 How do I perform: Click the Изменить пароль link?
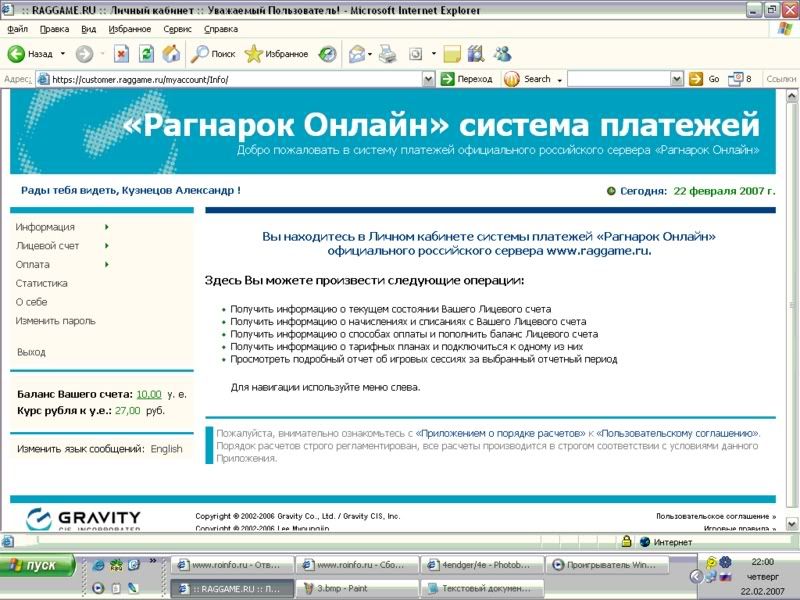tap(56, 321)
